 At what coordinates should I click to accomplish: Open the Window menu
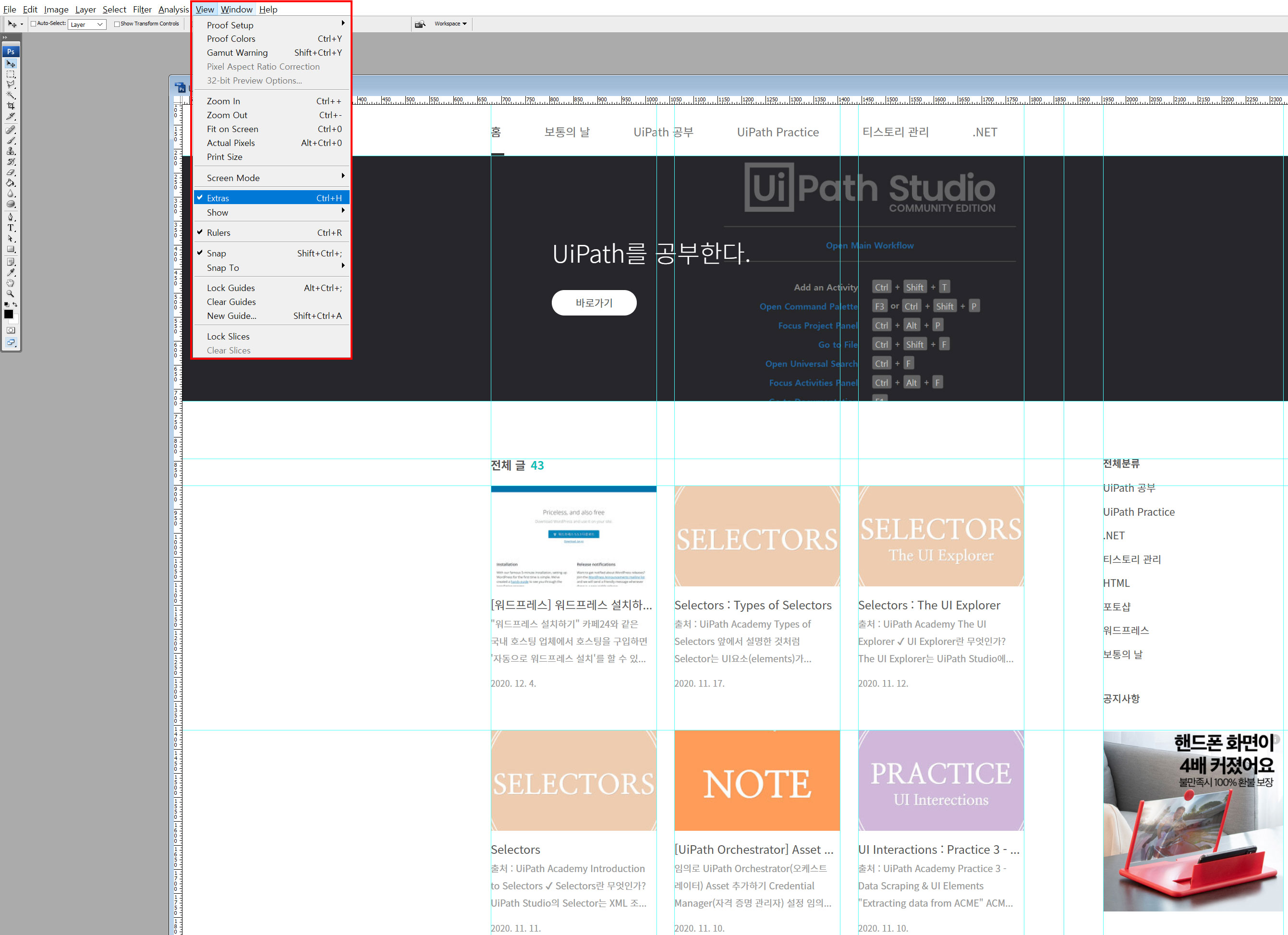[236, 9]
